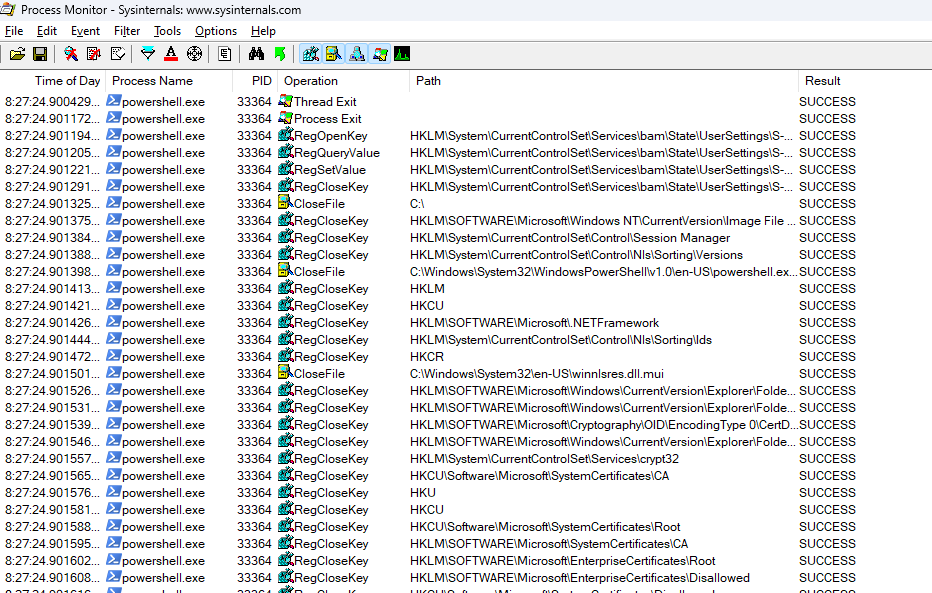Click the Process Monitor title bar app icon
The image size is (932, 593).
8,10
